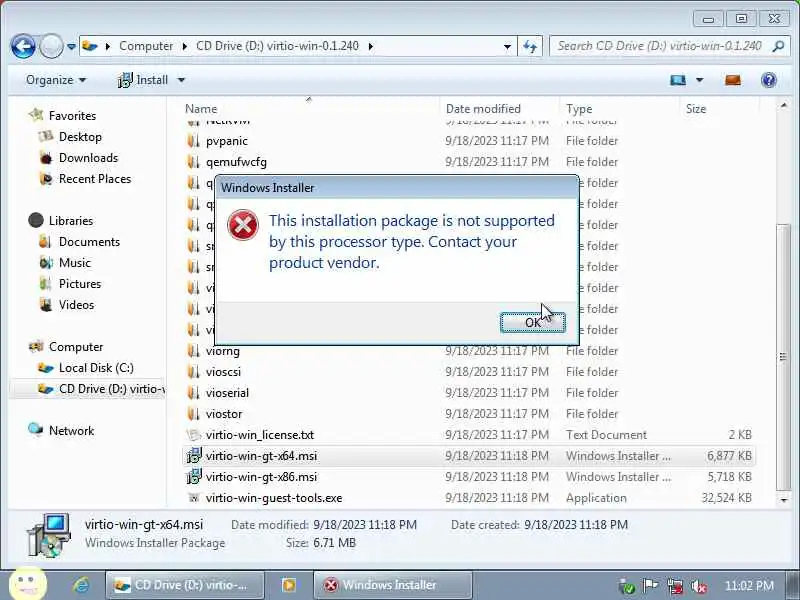Click the search magnifier icon
This screenshot has height=600, width=800.
point(779,46)
